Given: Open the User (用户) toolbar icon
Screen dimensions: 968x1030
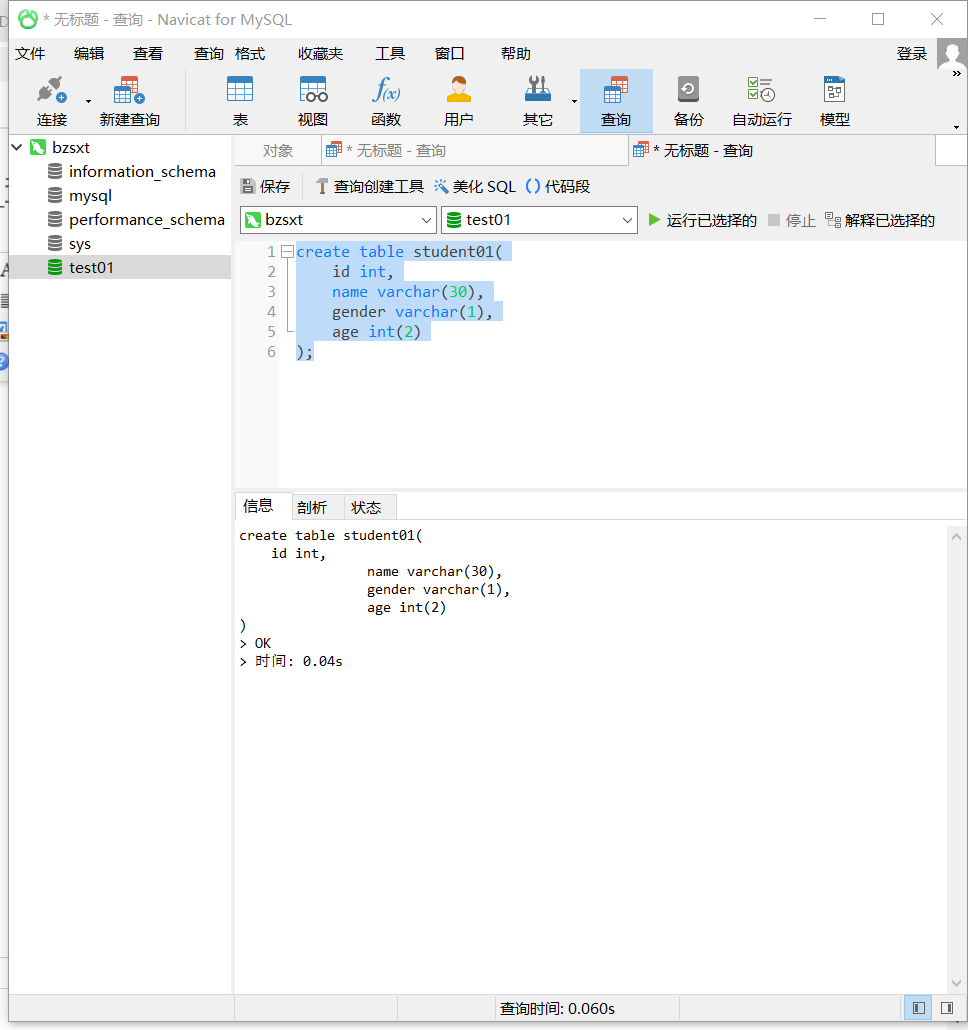Looking at the screenshot, I should click(x=458, y=90).
